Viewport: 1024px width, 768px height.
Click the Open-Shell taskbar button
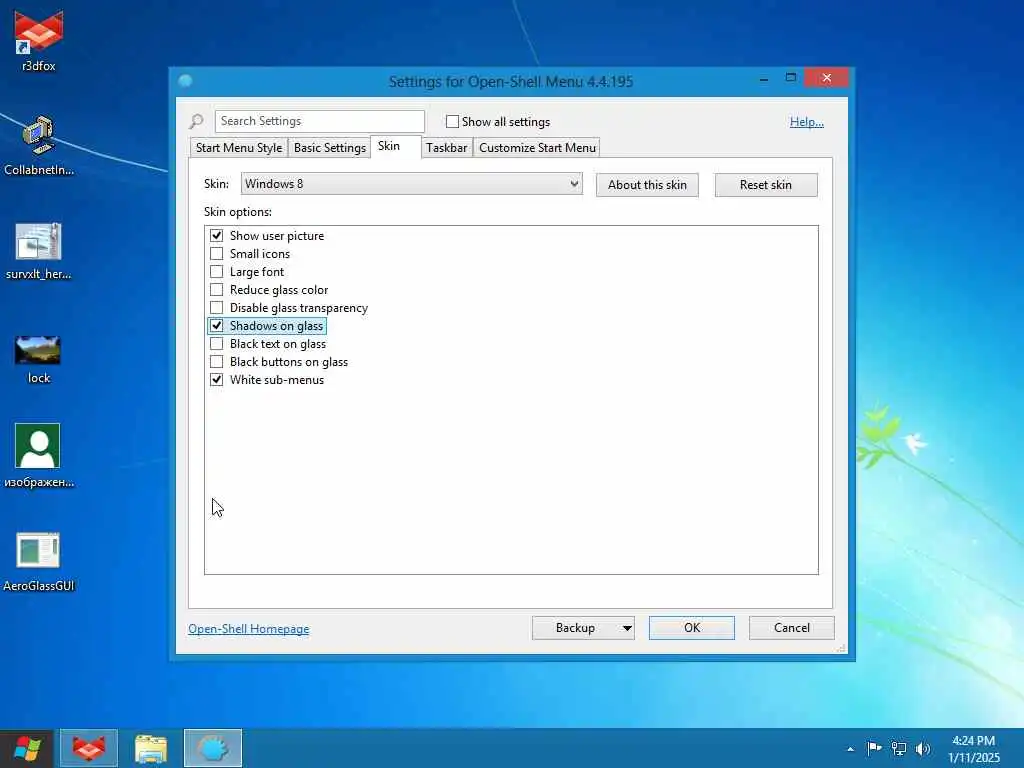213,748
